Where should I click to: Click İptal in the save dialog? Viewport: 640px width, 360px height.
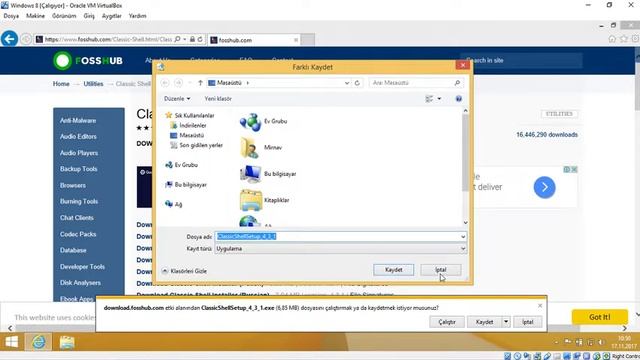441,270
